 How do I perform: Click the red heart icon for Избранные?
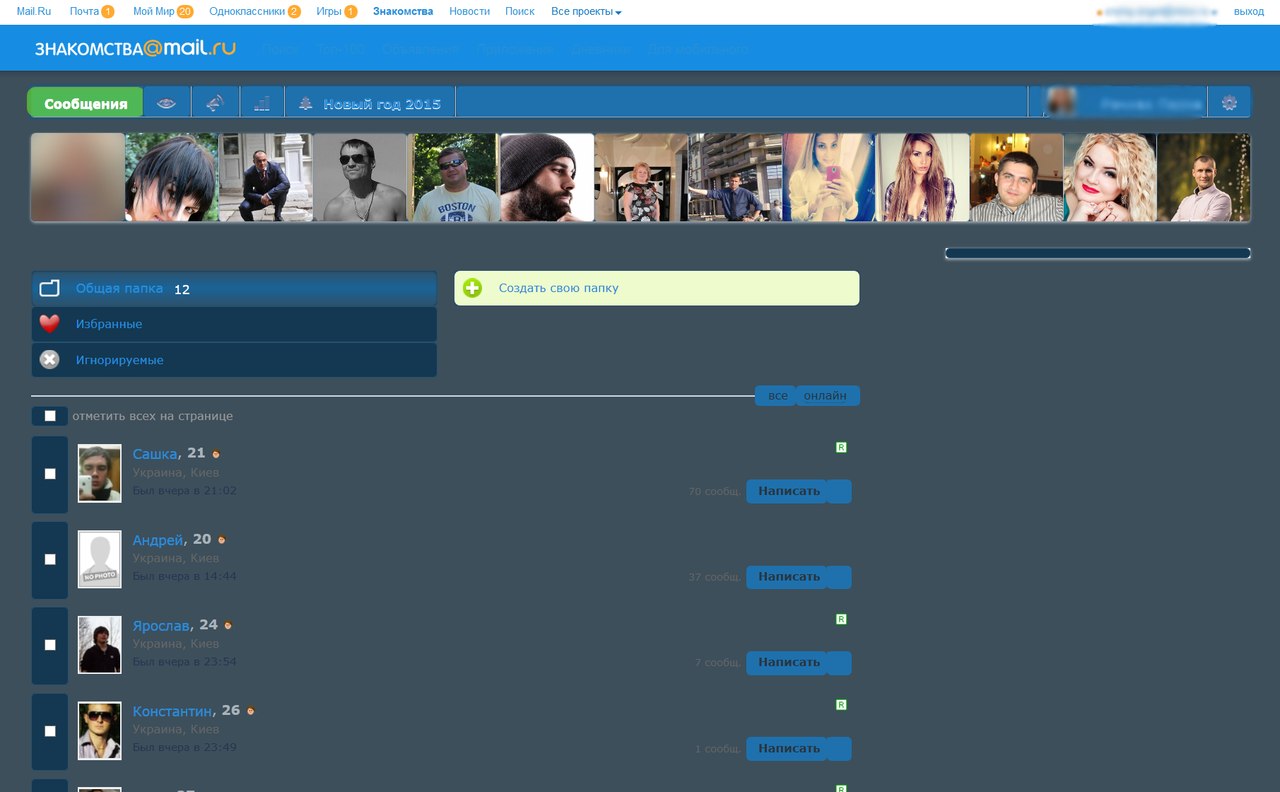pos(50,324)
